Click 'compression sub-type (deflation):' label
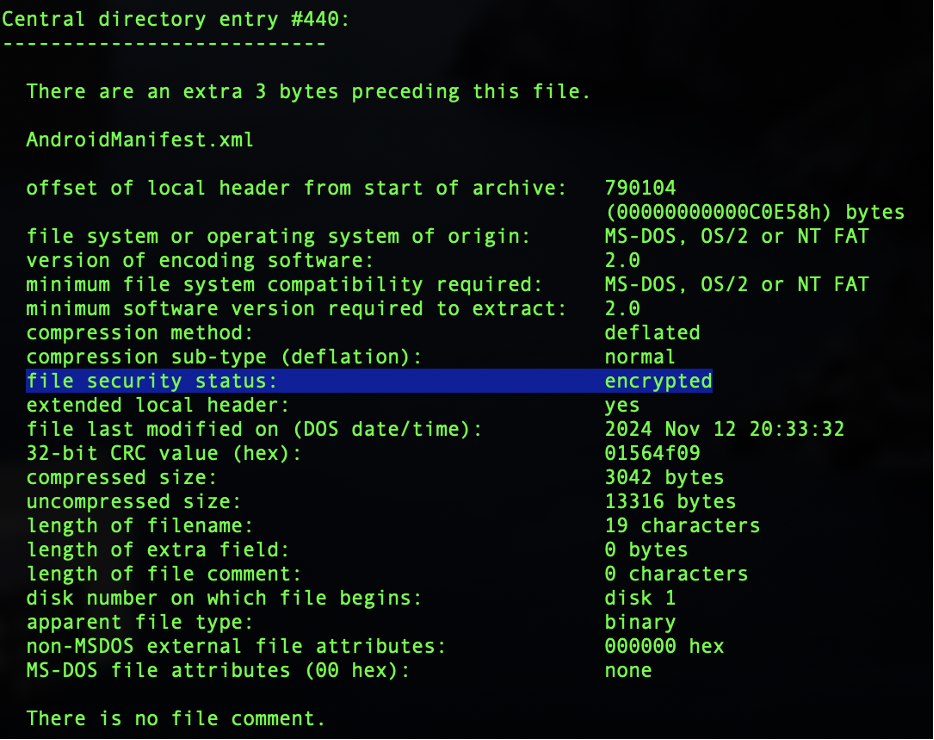The image size is (934, 740). point(224,357)
